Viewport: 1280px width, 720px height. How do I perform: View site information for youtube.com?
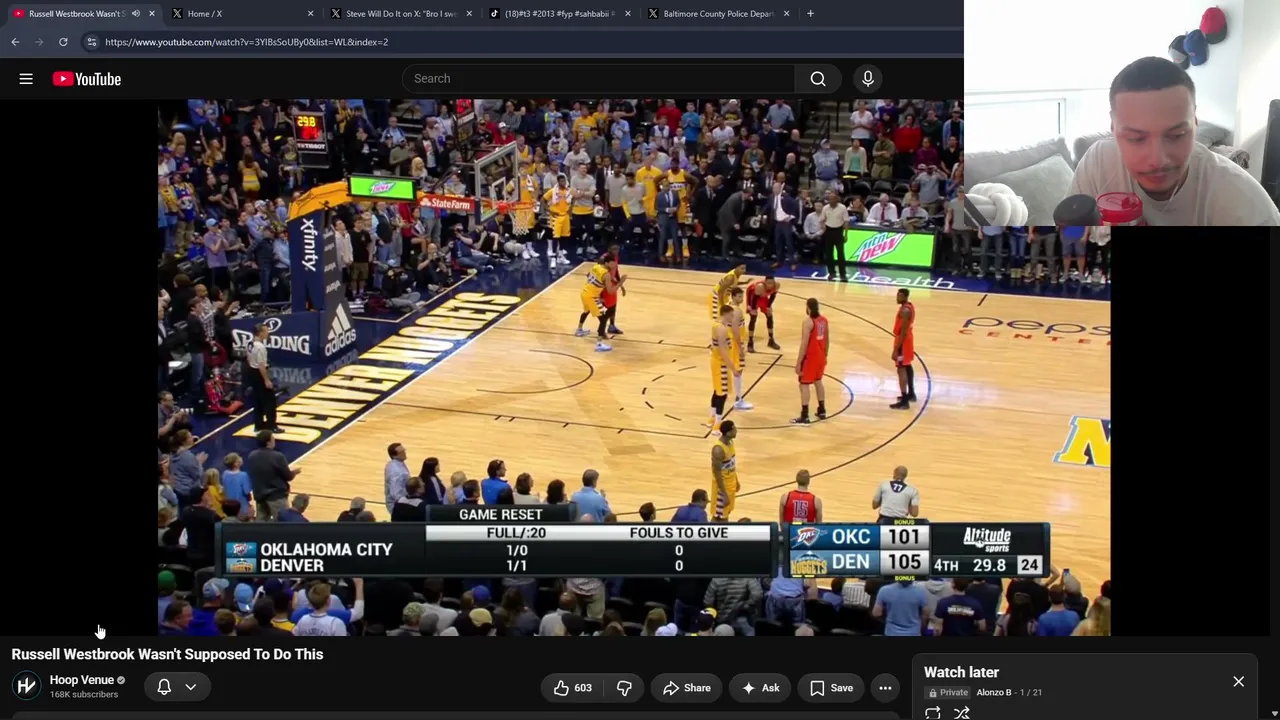tap(91, 42)
